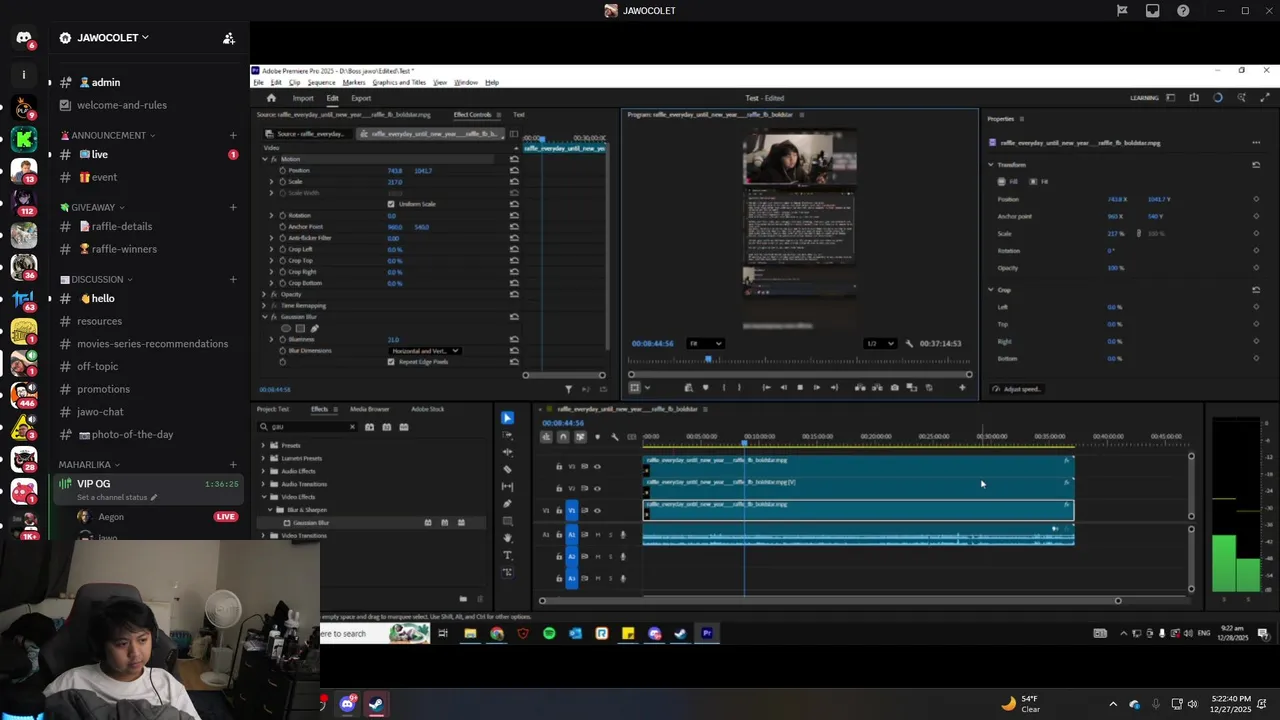Viewport: 1280px width, 720px height.
Task: Select the Razor tool in Premiere
Action: click(507, 469)
